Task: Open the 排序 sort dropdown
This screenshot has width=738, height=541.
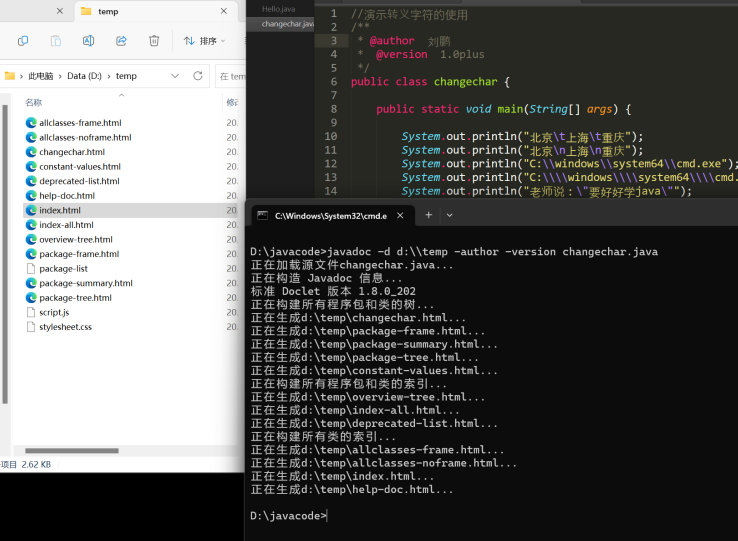Action: (x=204, y=41)
